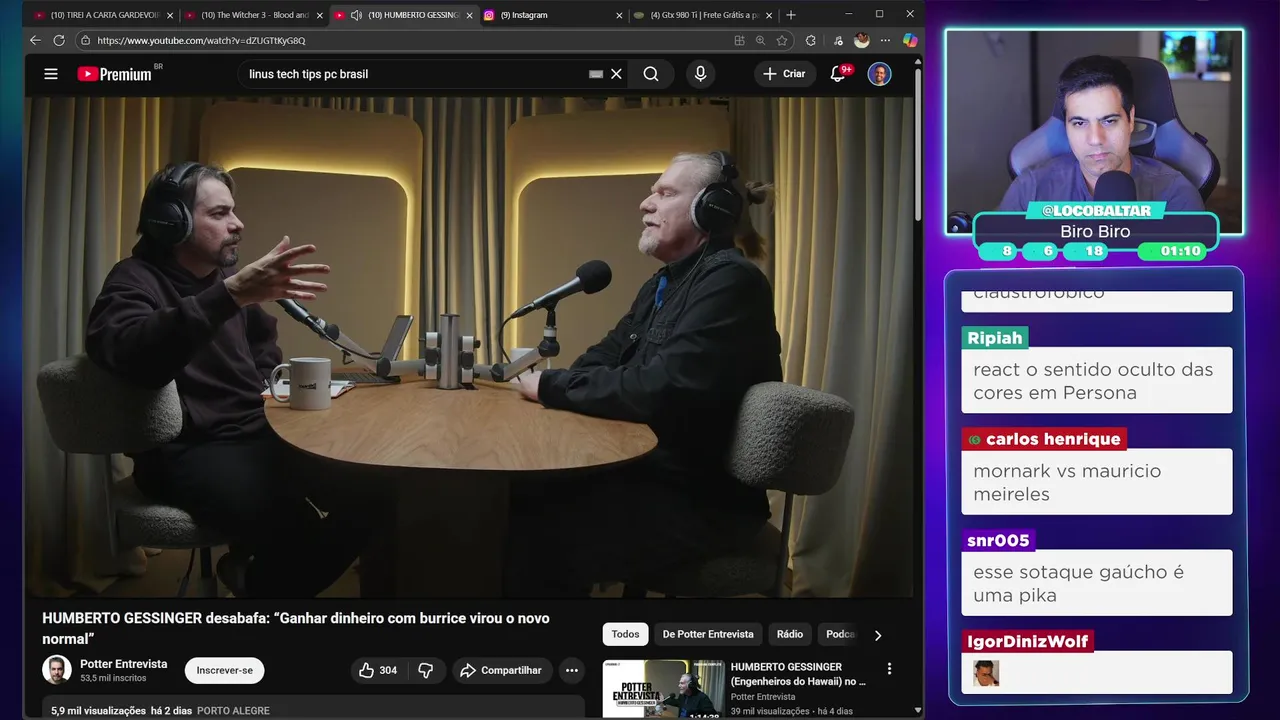Open Potter Entrevista channel name link

coord(123,664)
